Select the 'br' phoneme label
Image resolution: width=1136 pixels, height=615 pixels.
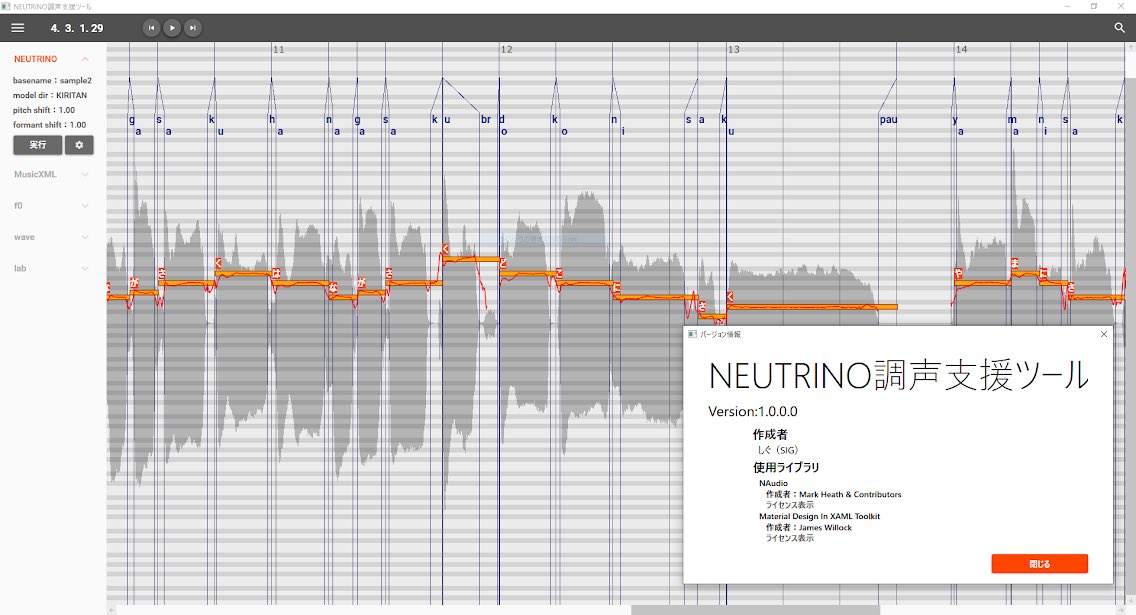pyautogui.click(x=485, y=120)
